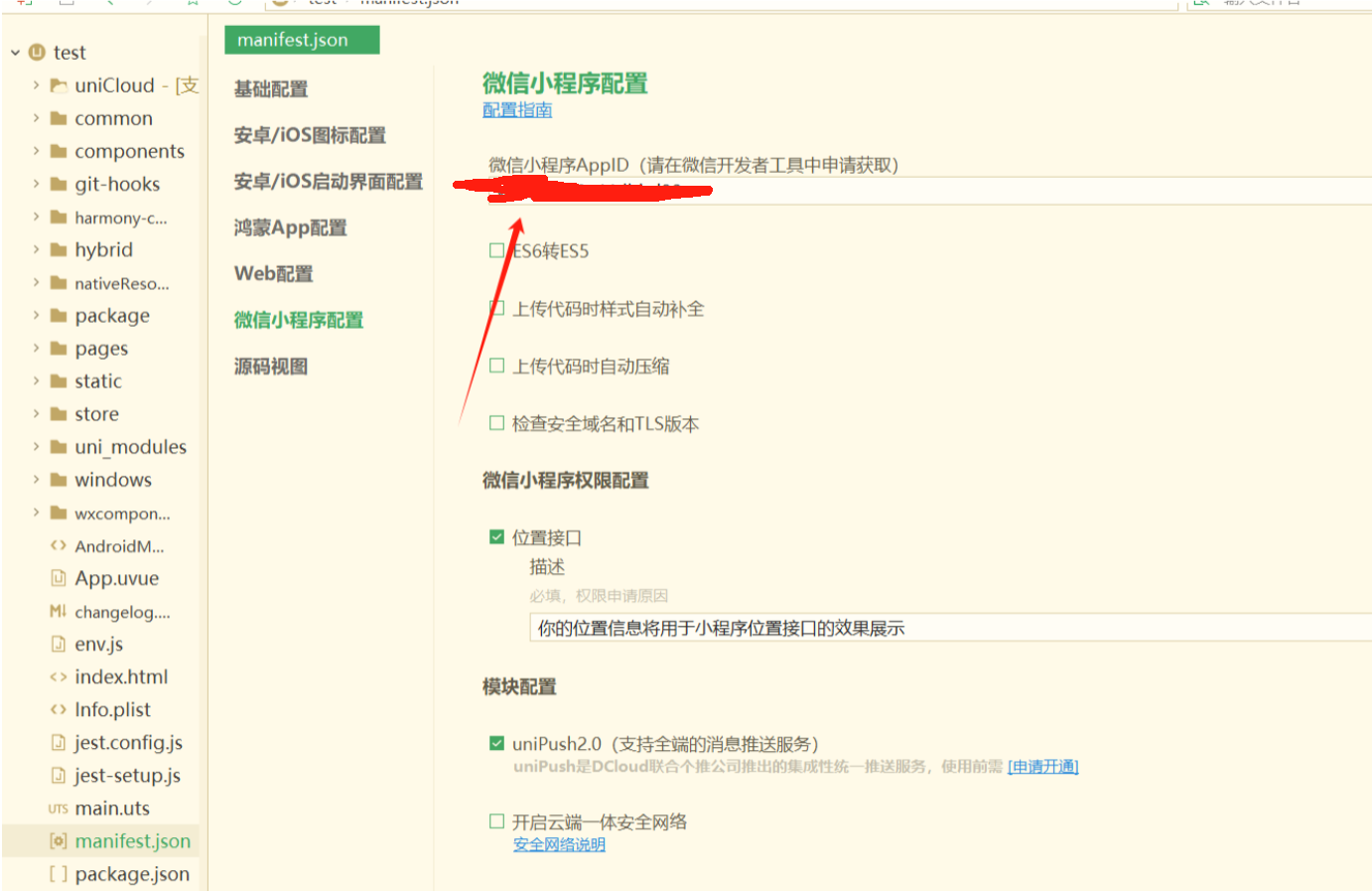Select the manifest.json editor tab
1372x891 pixels.
pyautogui.click(x=302, y=40)
